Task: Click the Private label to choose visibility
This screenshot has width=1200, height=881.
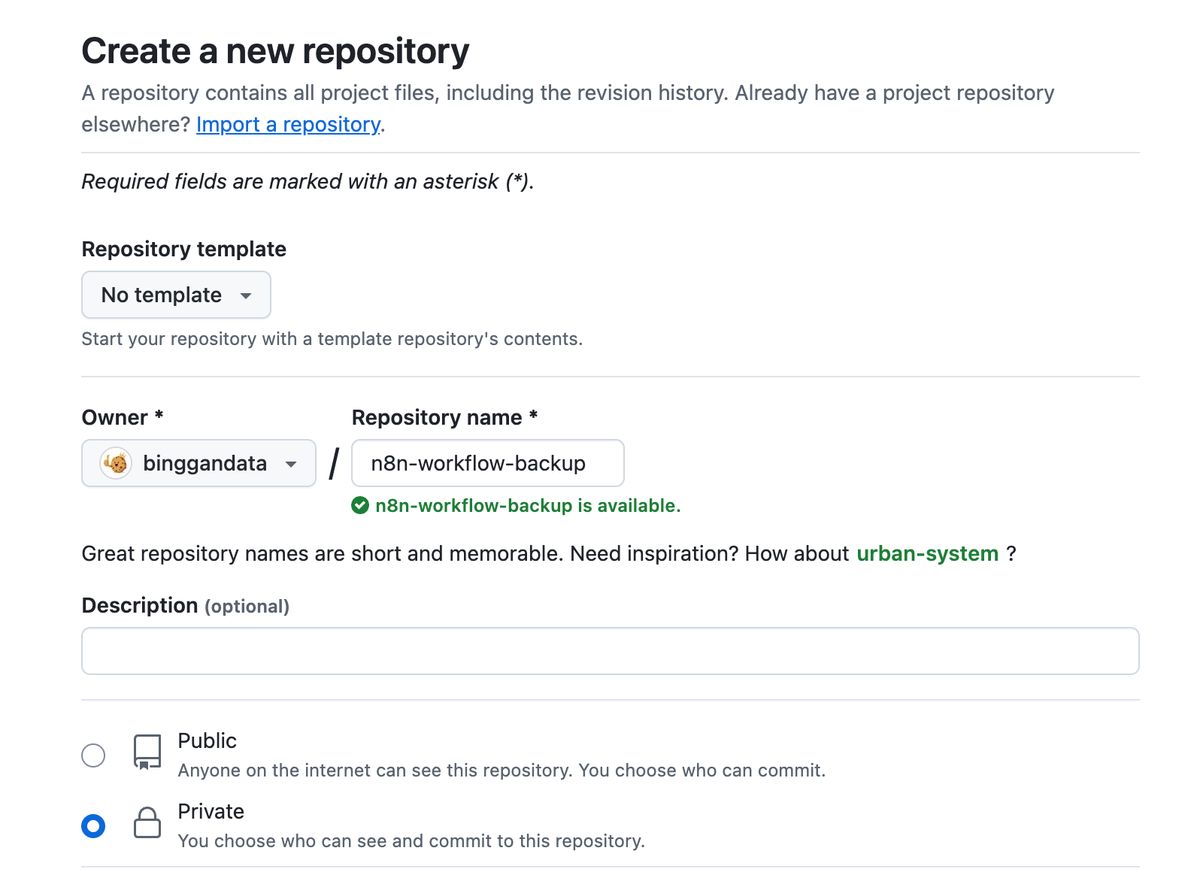Action: (x=211, y=811)
